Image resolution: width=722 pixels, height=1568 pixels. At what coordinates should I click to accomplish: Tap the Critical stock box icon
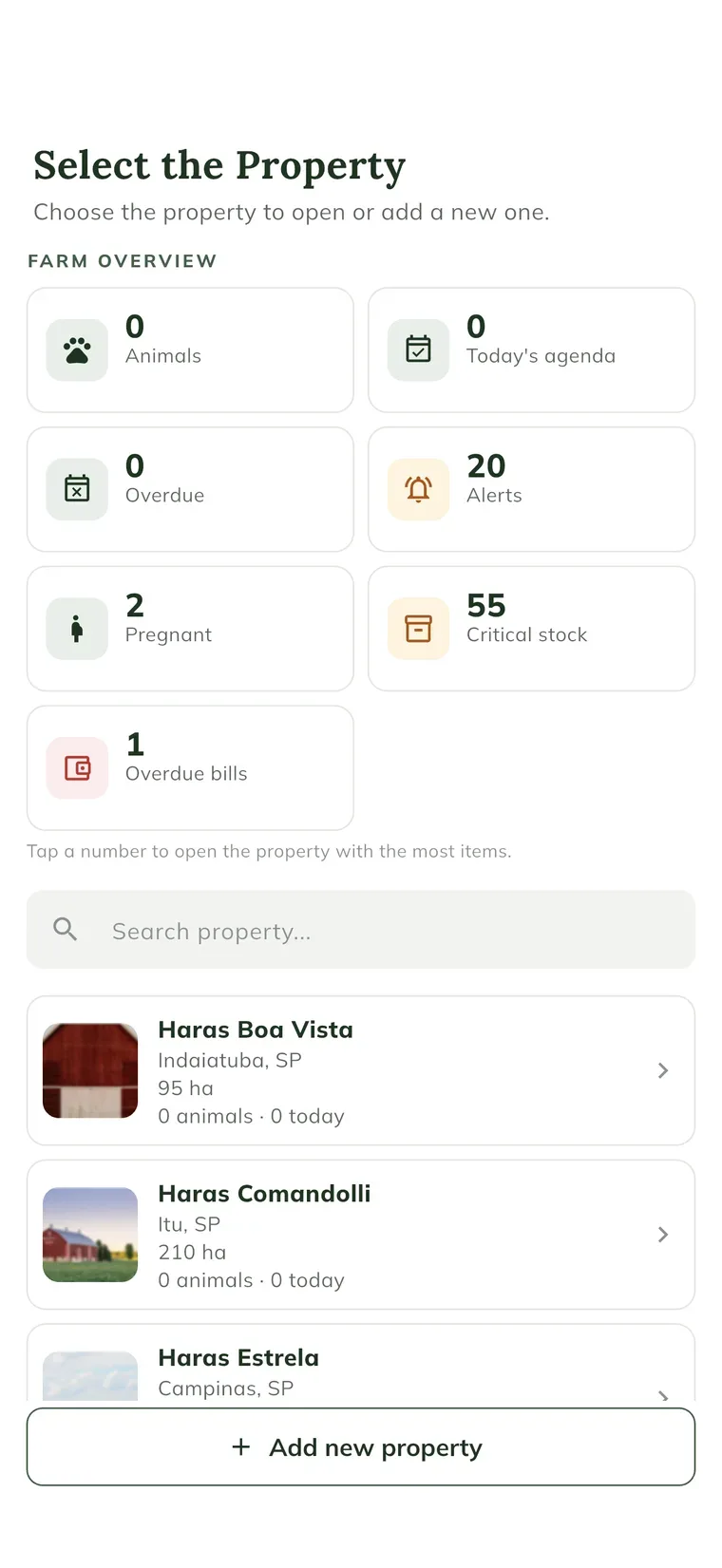click(418, 629)
